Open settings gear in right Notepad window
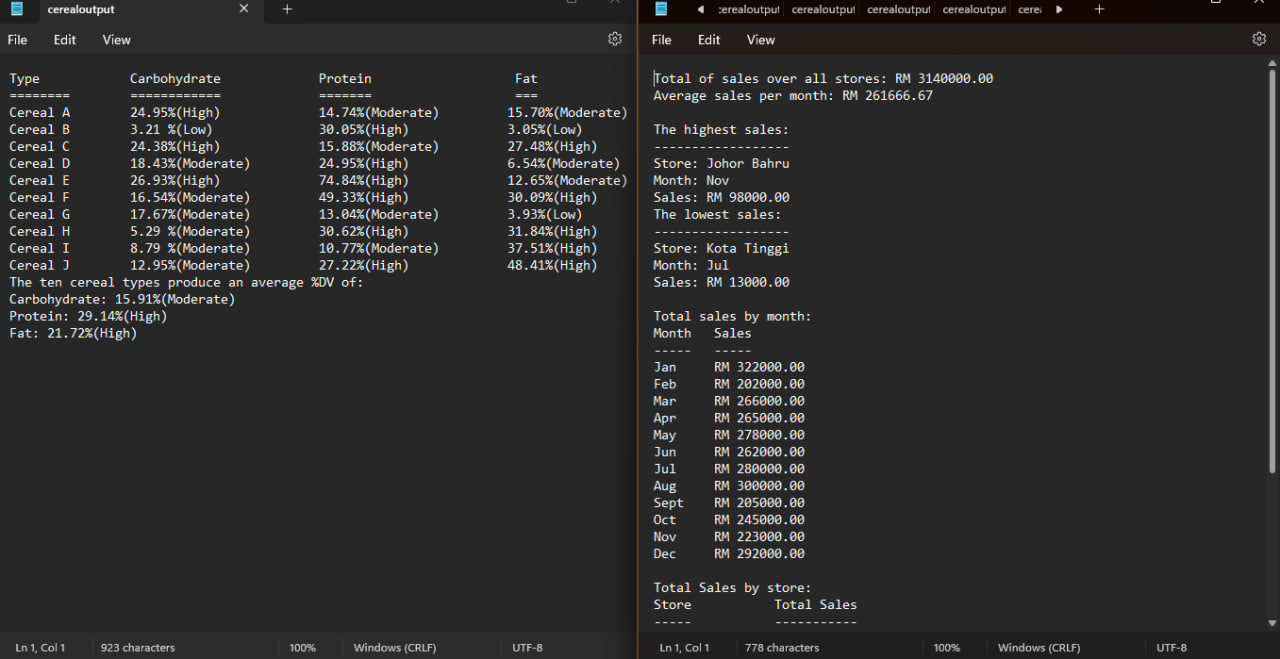This screenshot has width=1280, height=659. pos(1259,39)
